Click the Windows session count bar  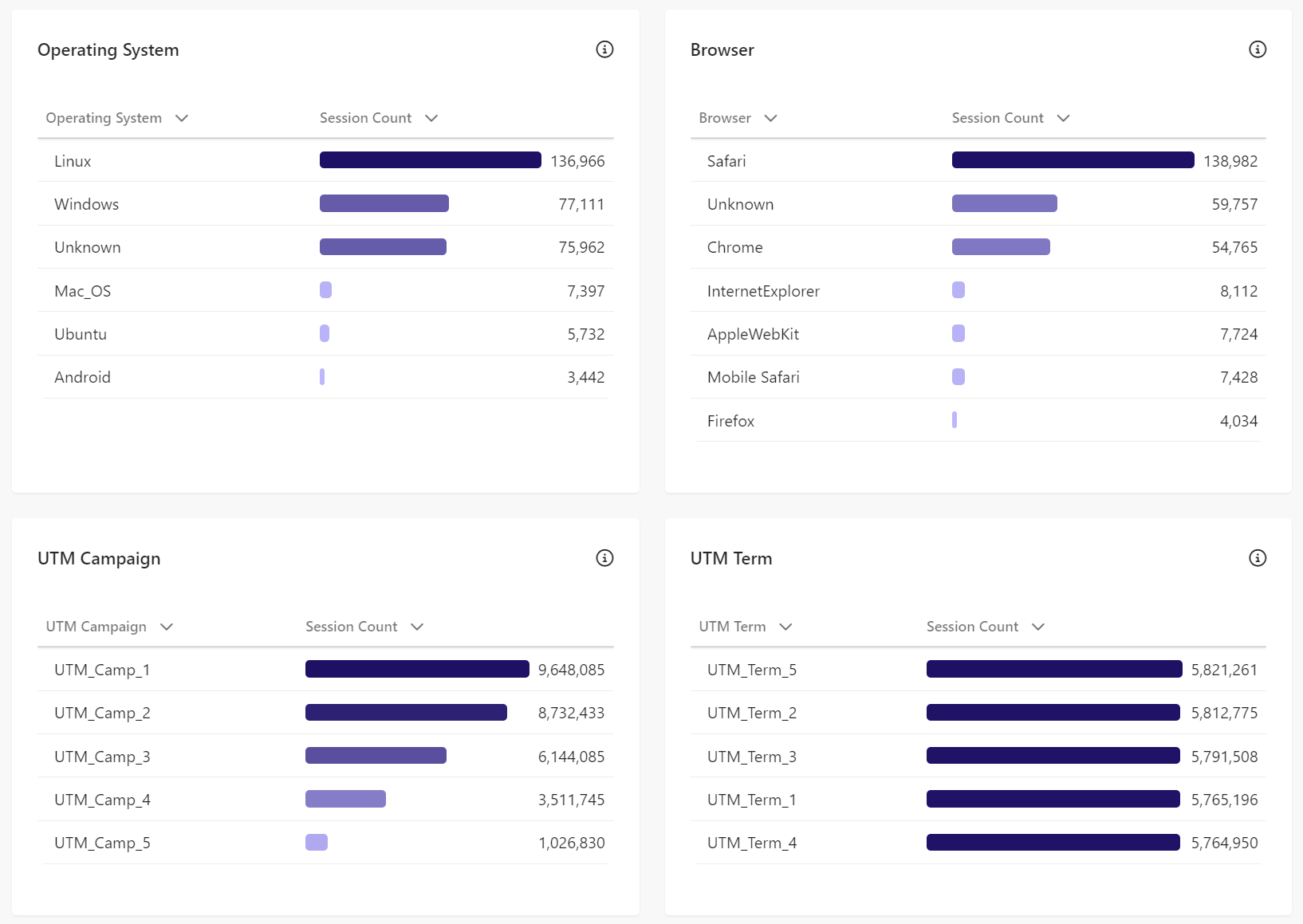click(384, 203)
